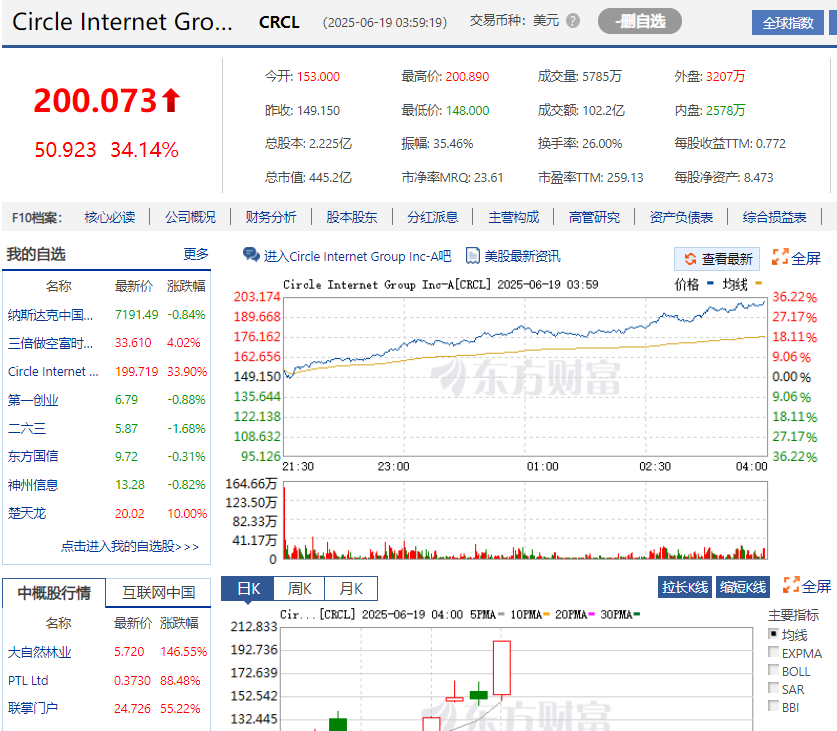
Task: Open the stock forum chat bubble icon
Action: pos(250,255)
